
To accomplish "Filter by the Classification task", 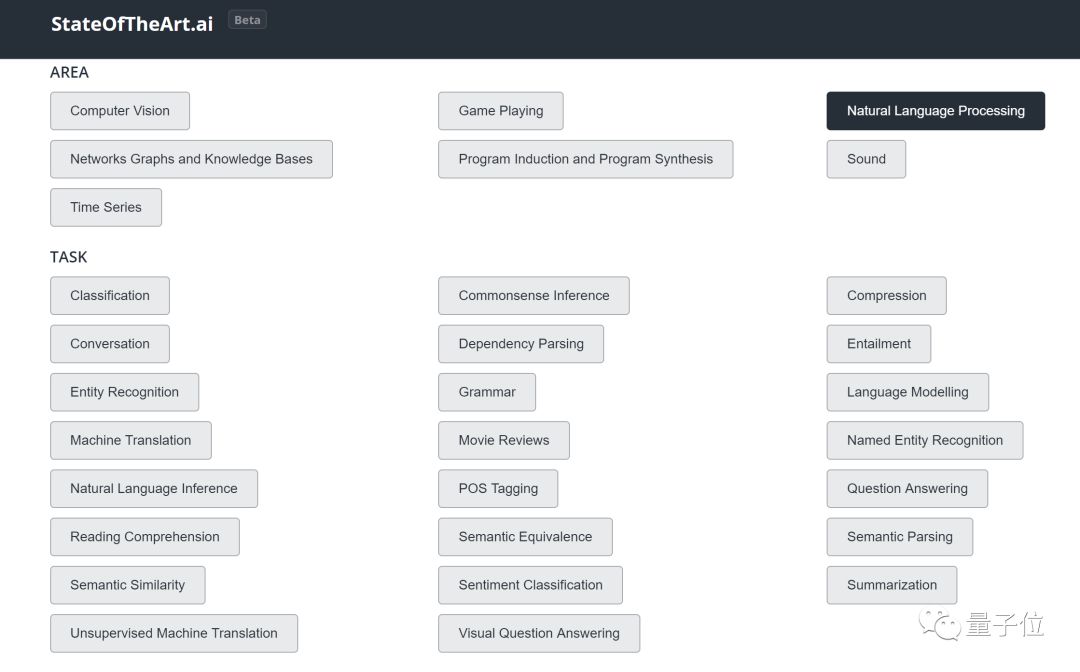I will pos(110,296).
